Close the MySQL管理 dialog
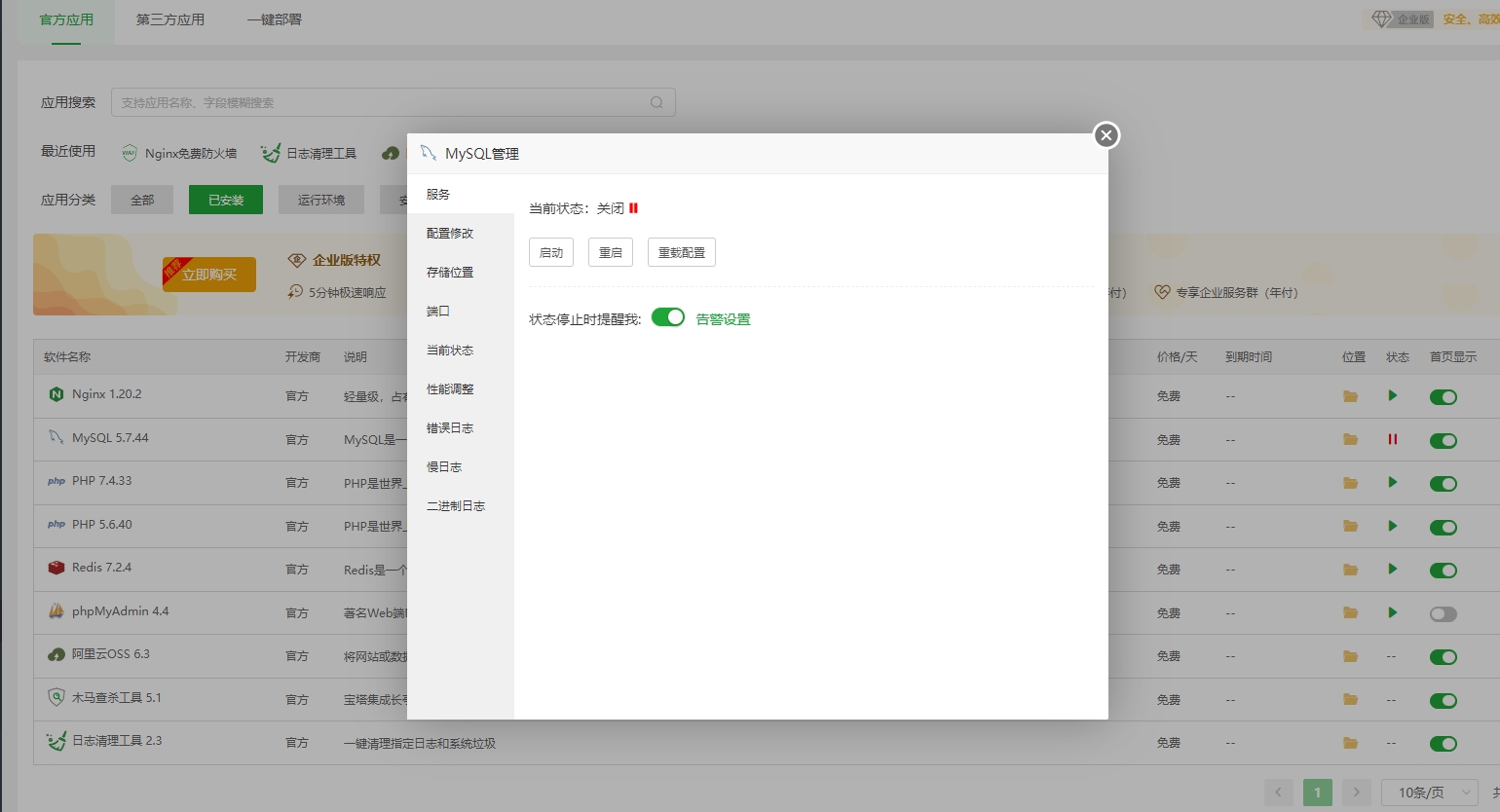The image size is (1500, 812). tap(1106, 135)
